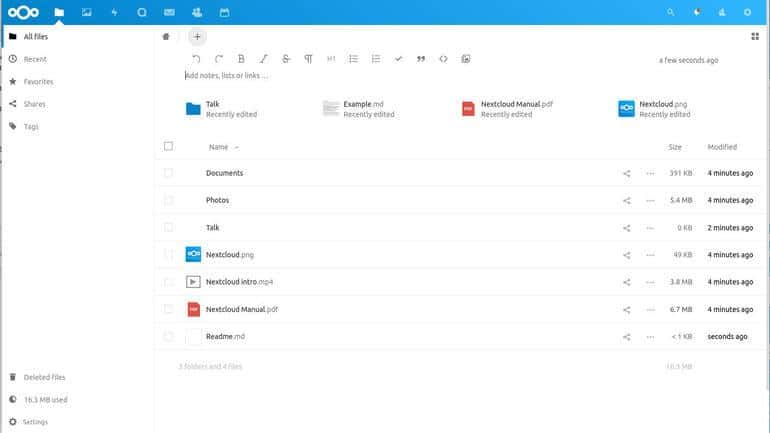Open the contacts menu icon in header
770x433 pixels.
(x=722, y=12)
